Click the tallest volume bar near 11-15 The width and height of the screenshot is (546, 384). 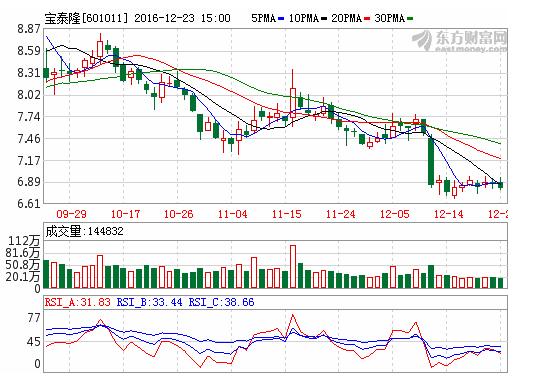pos(293,267)
